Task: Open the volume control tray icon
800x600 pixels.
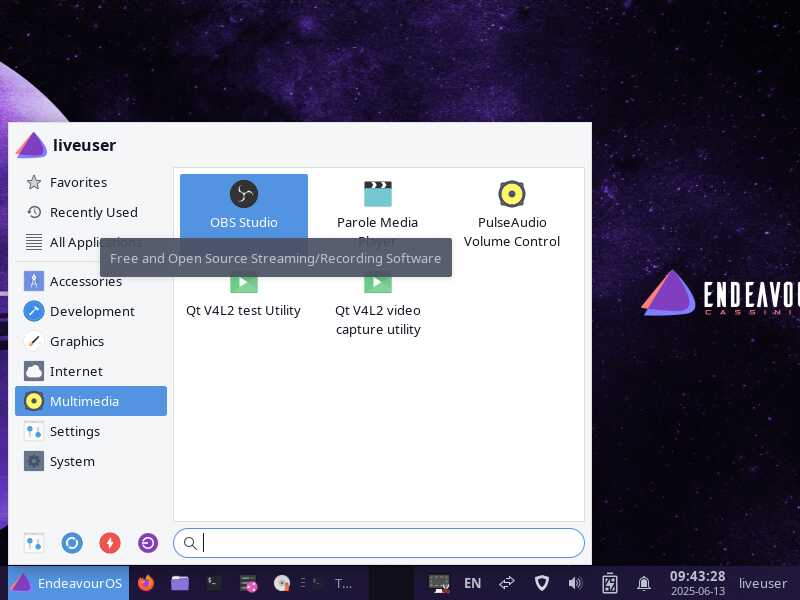Action: (x=575, y=583)
